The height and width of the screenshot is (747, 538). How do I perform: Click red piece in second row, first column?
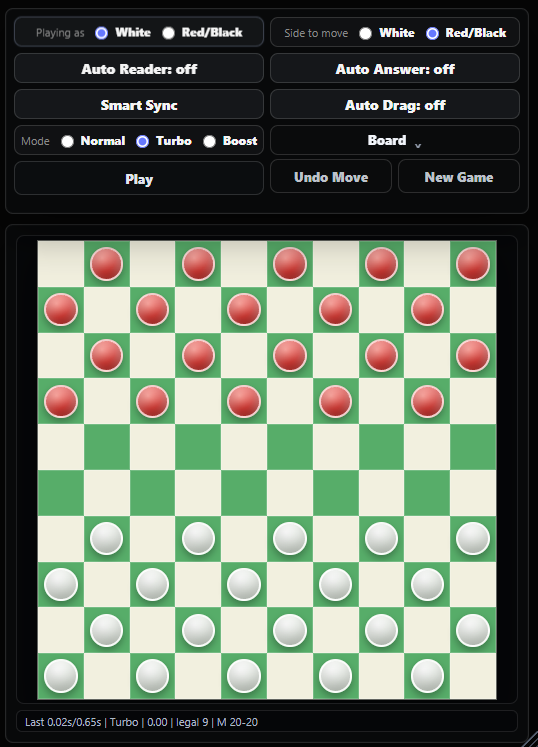pos(61,310)
